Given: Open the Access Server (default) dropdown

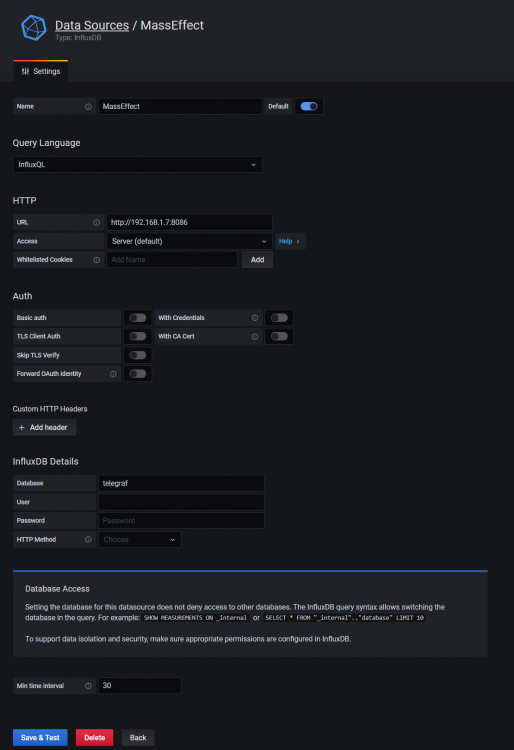Looking at the screenshot, I should (189, 241).
